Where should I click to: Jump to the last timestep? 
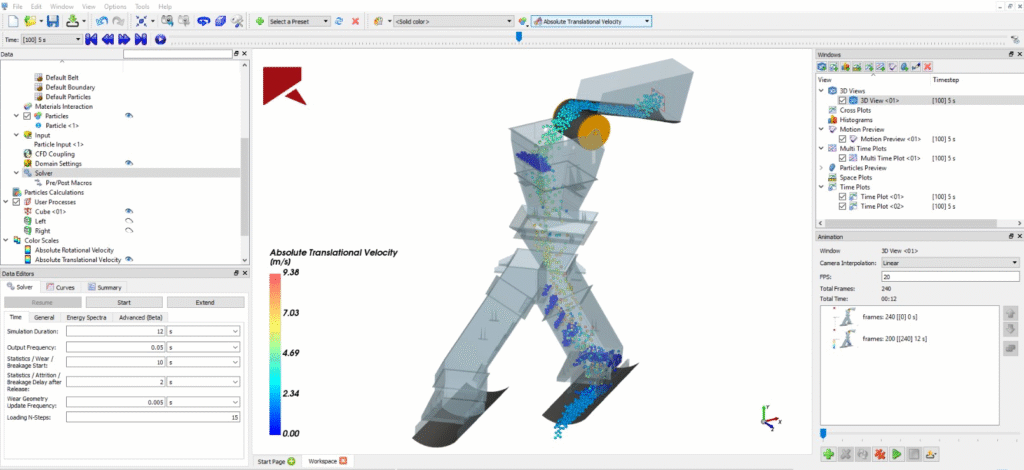pyautogui.click(x=142, y=39)
